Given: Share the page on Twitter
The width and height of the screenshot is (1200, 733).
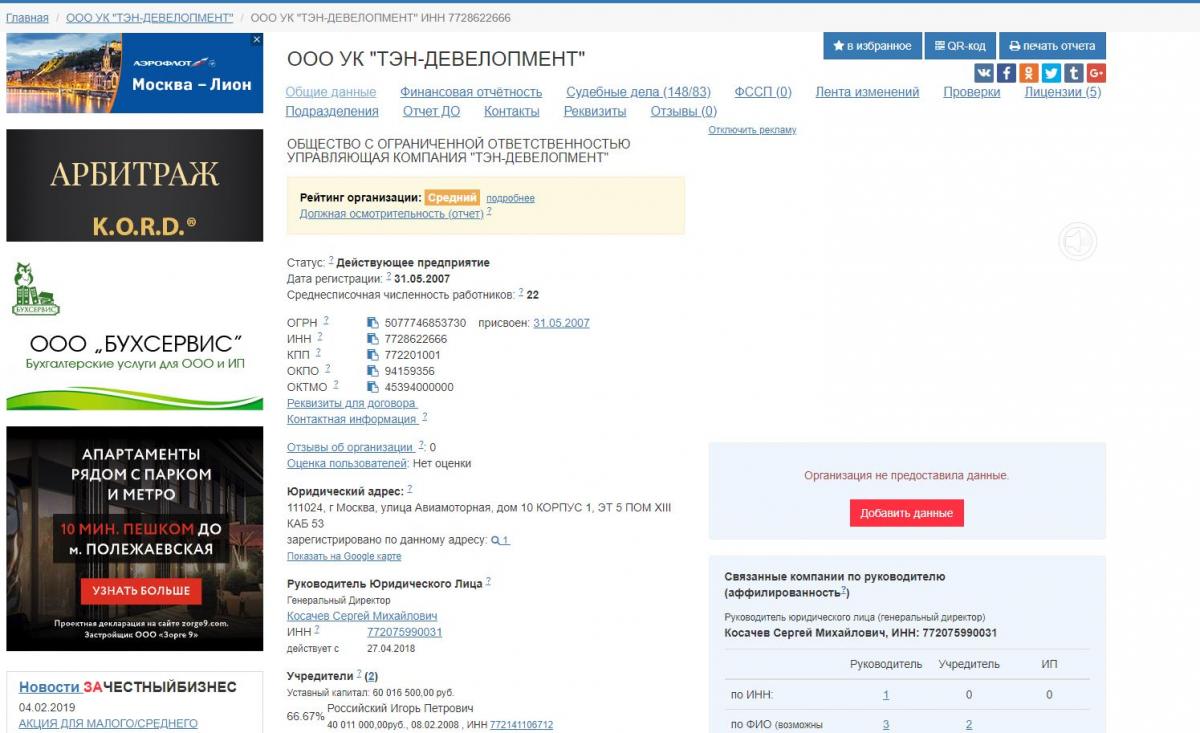Looking at the screenshot, I should pos(1051,73).
